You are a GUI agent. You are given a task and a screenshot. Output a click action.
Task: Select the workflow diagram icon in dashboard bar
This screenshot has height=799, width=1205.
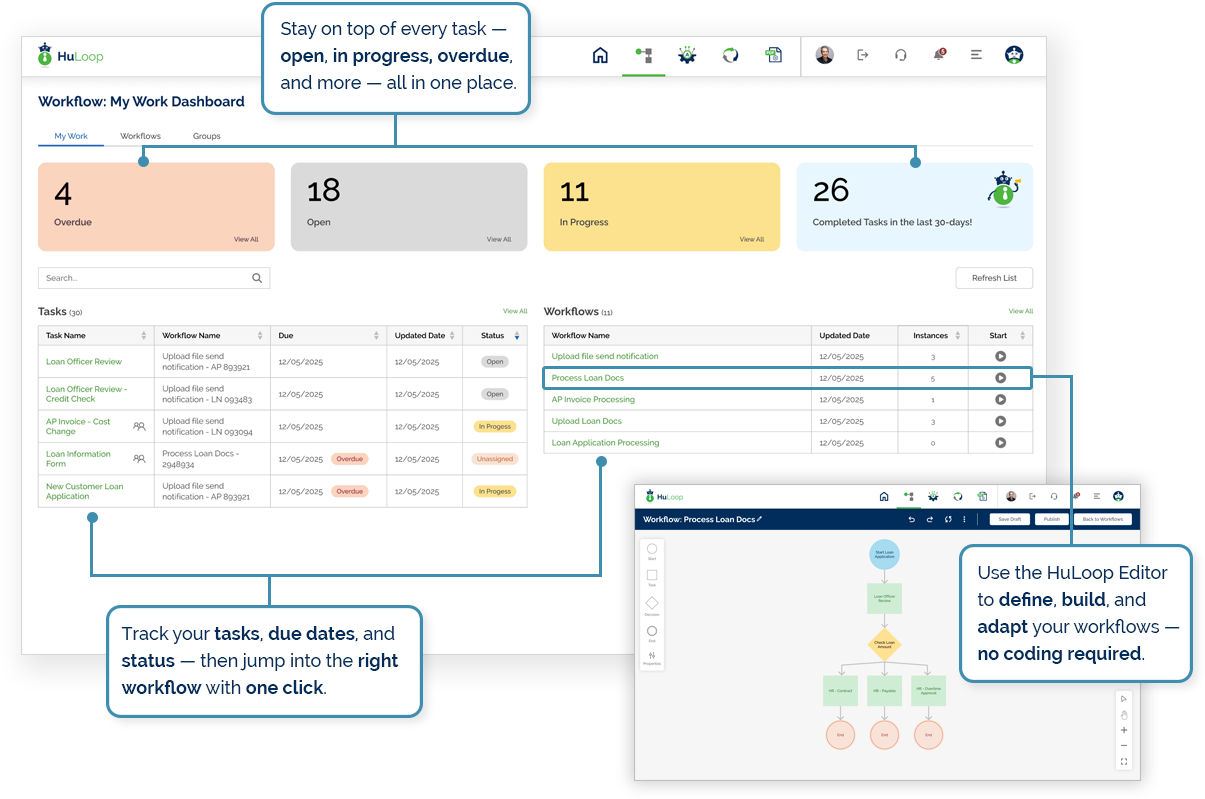pos(643,56)
